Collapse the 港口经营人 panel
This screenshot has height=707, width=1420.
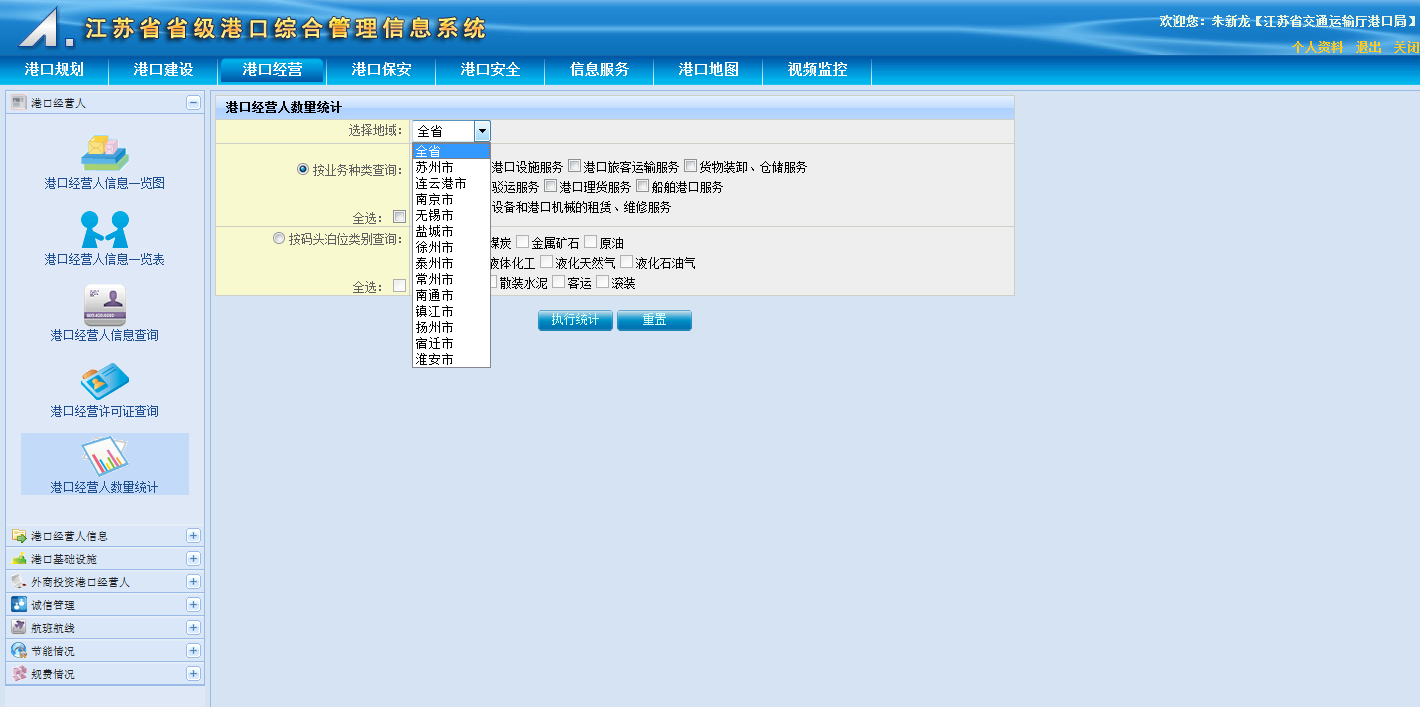point(193,102)
